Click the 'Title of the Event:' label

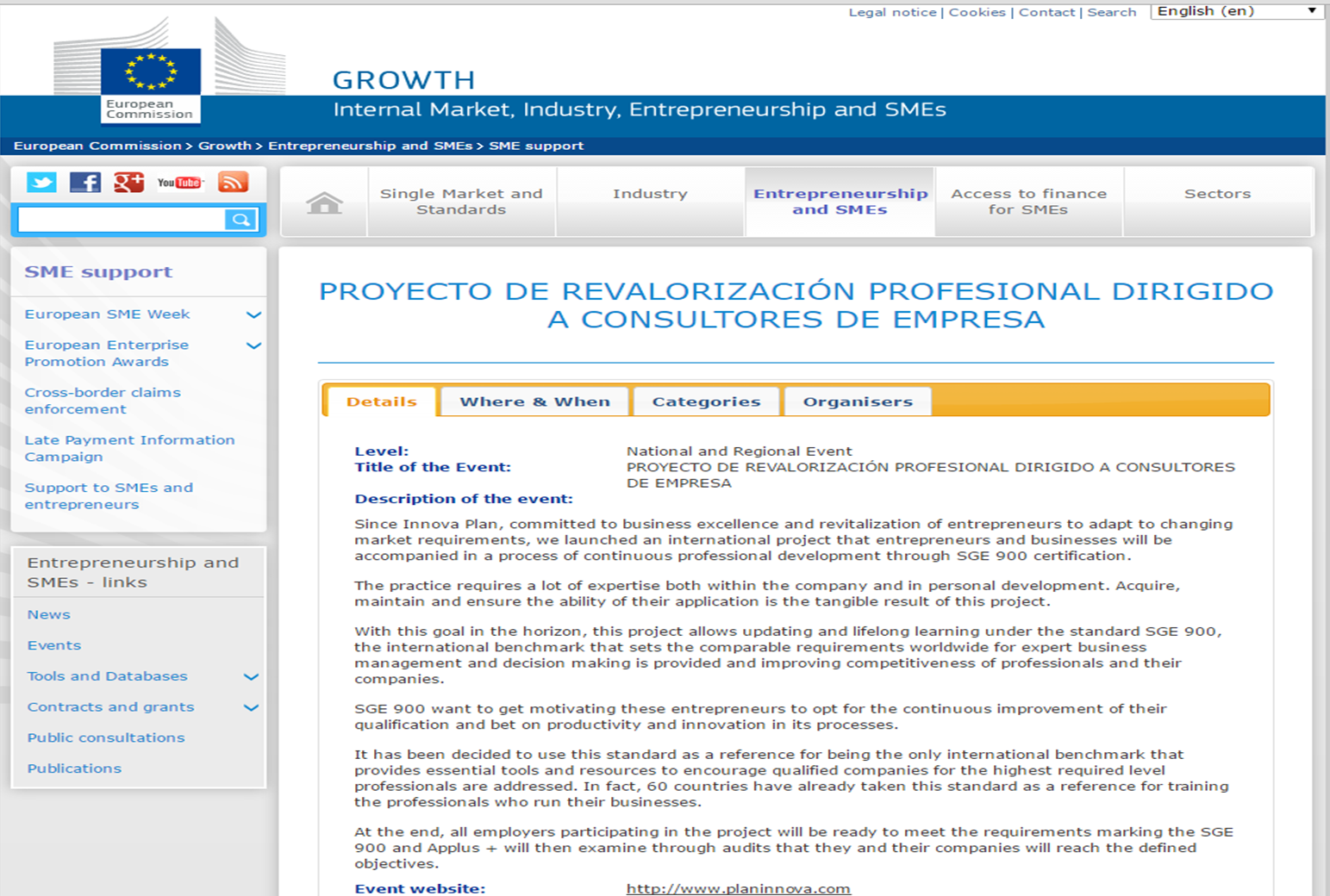[432, 467]
